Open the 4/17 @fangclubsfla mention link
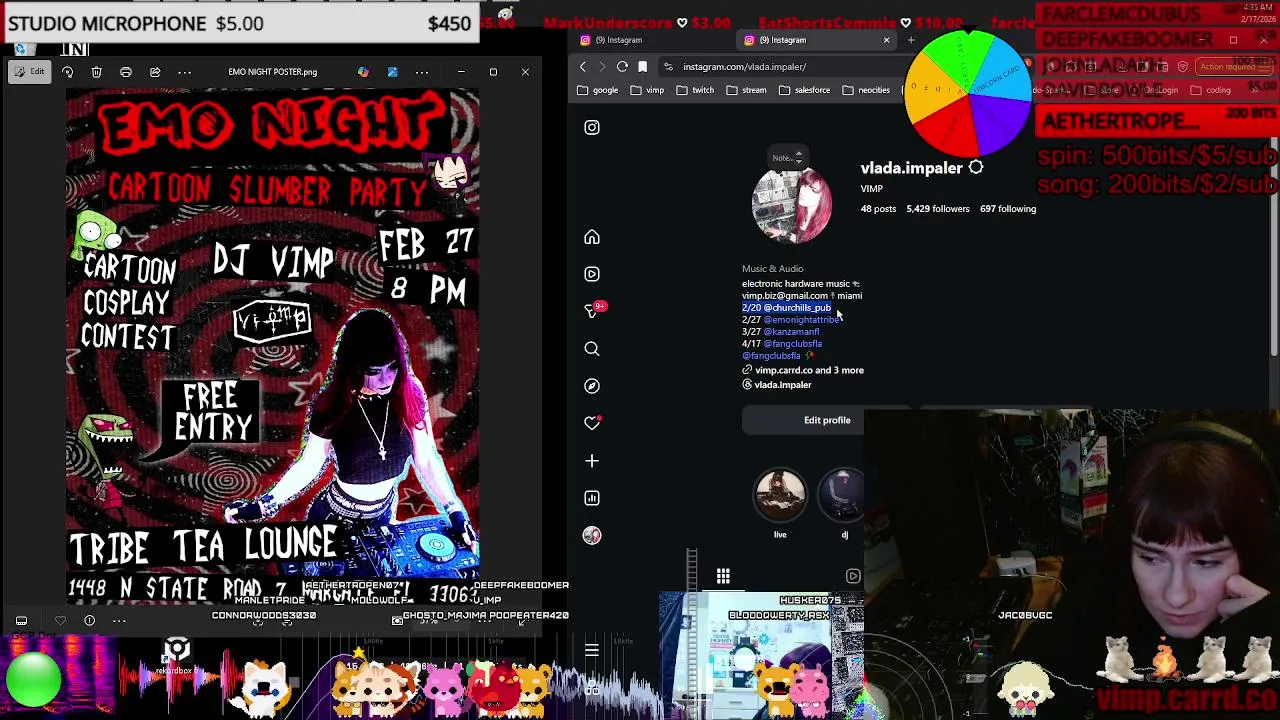Screen dimensions: 1280x720 pos(793,344)
